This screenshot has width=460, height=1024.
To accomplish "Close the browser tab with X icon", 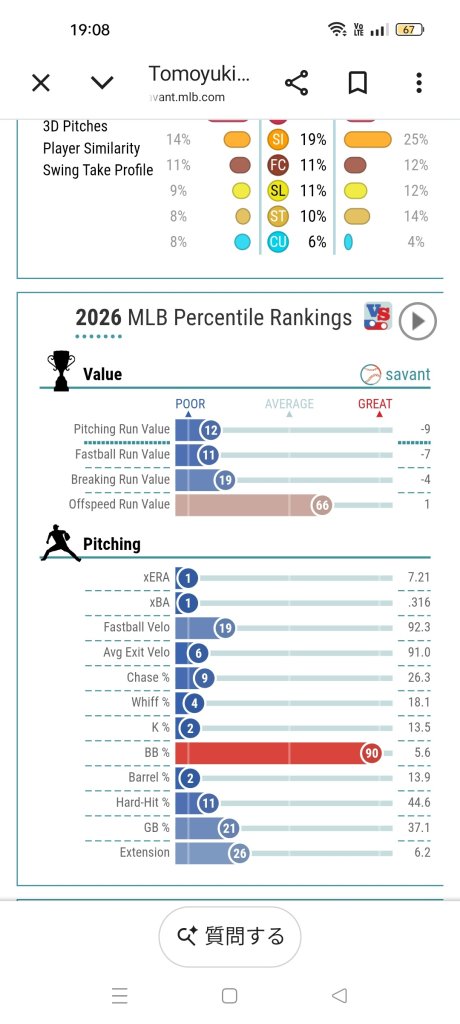I will (x=41, y=83).
